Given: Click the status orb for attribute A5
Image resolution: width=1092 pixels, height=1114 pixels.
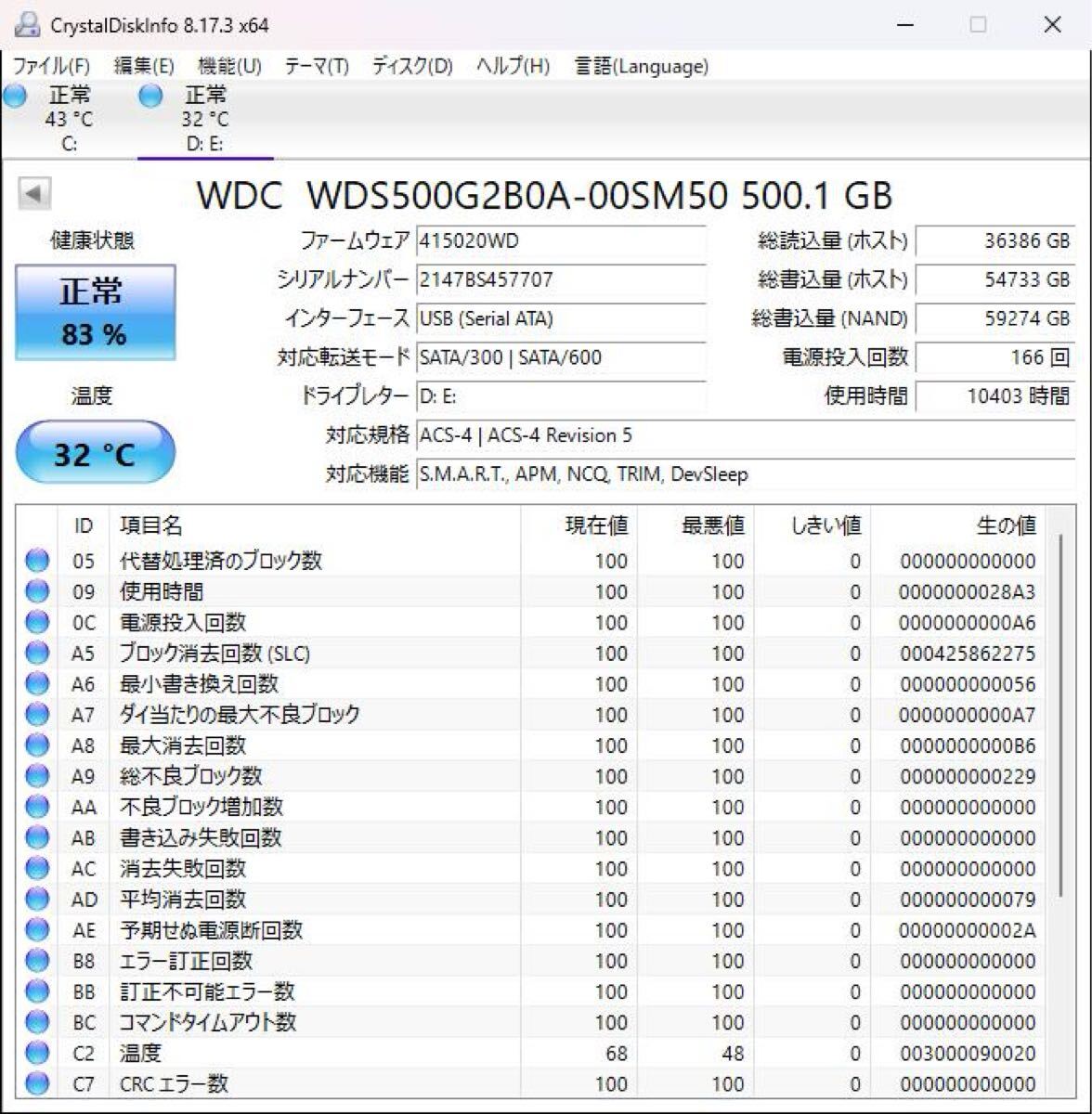Looking at the screenshot, I should point(37,654).
